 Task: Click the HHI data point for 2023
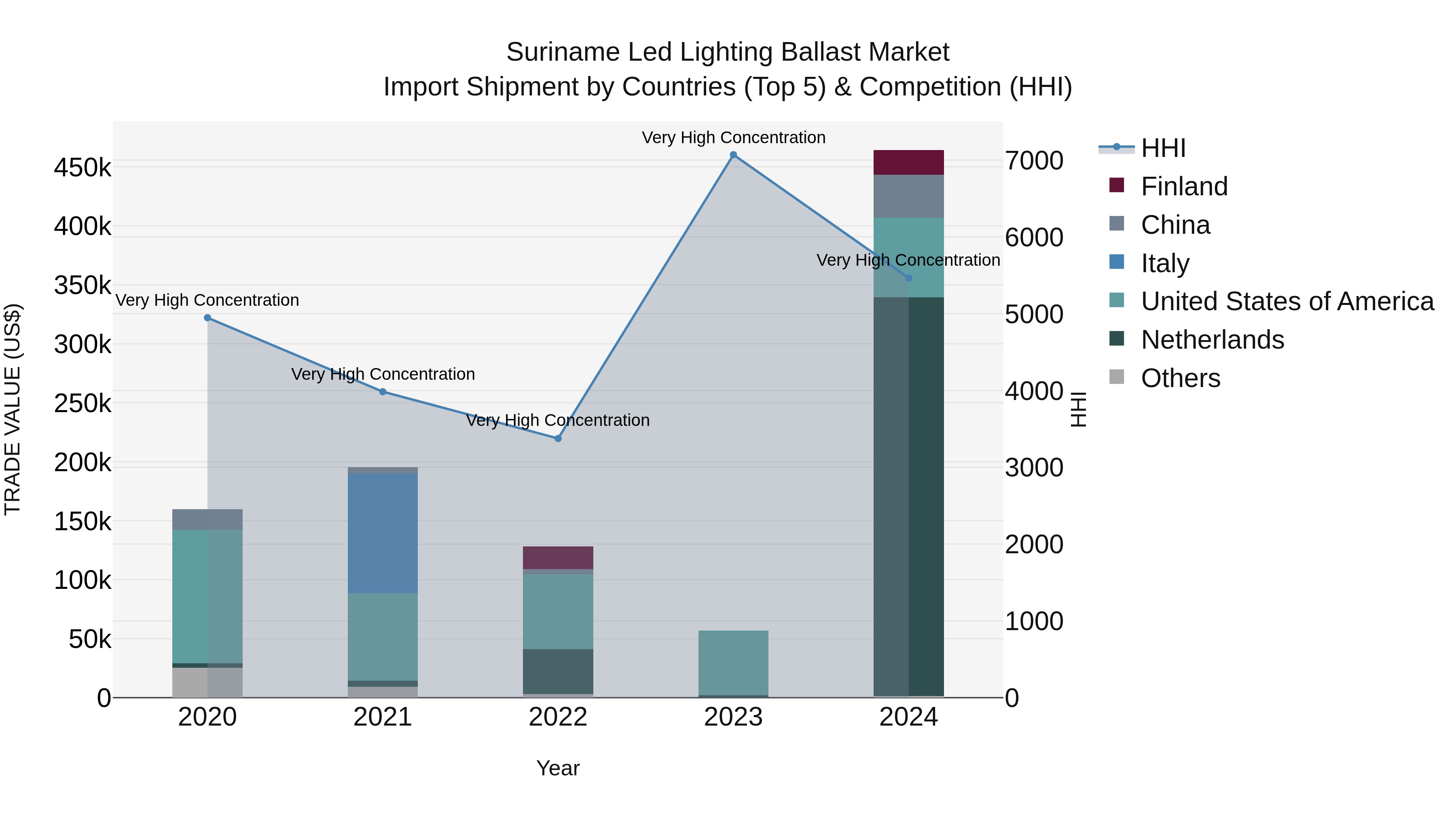[733, 155]
